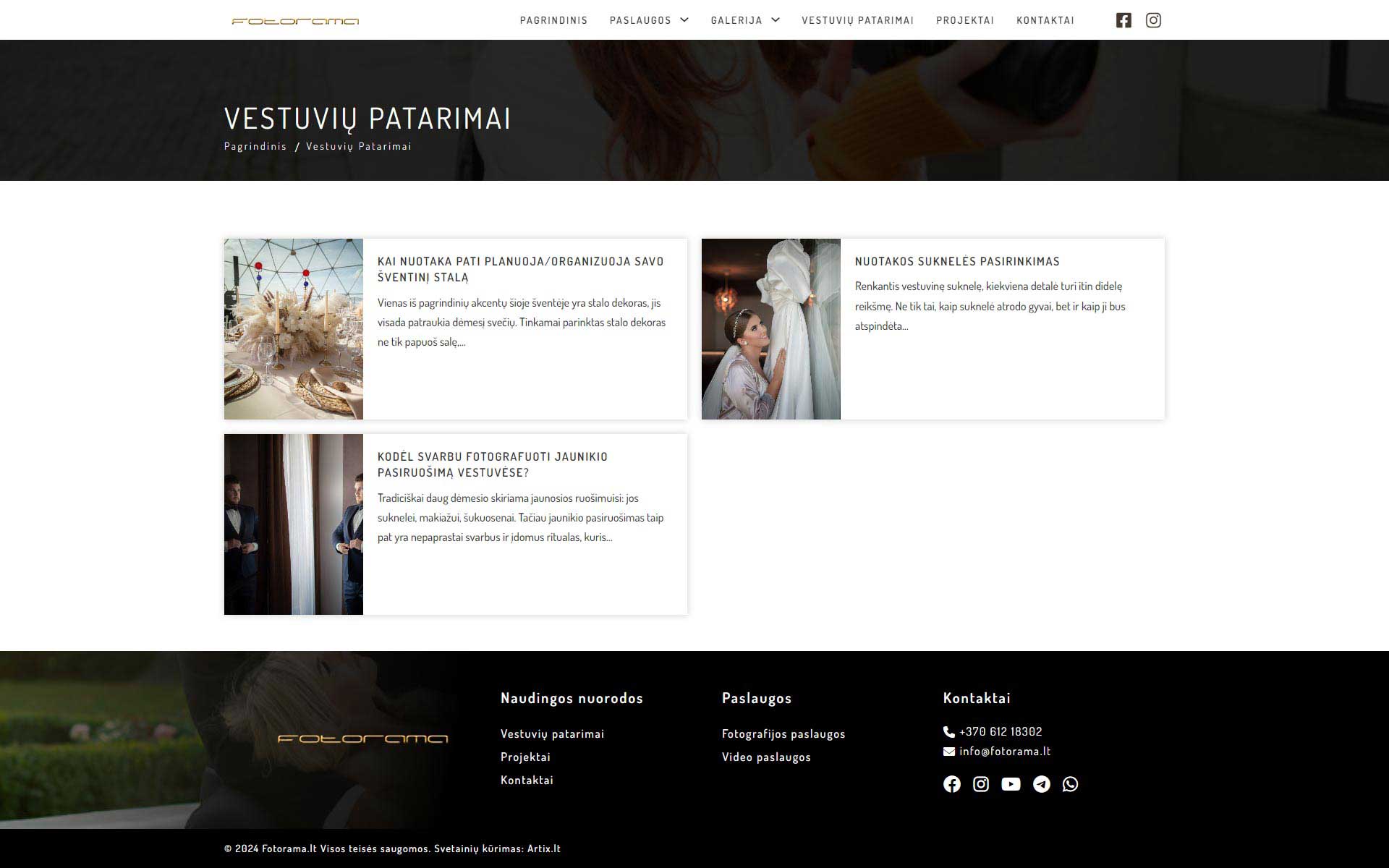Click footer link Kontaktai
Screen dimensions: 1389x868
[x=527, y=780]
